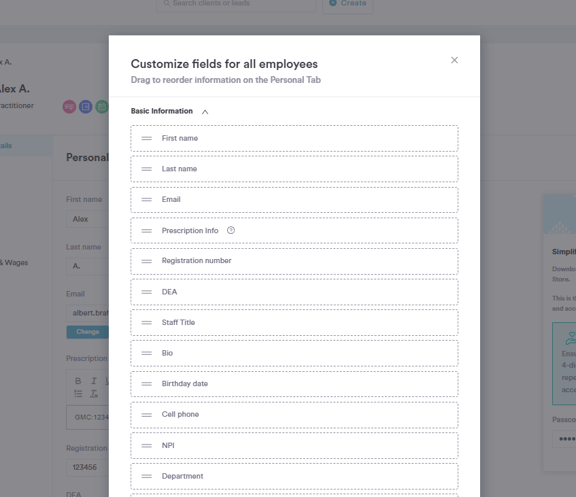Open the Wages sidebar item
The height and width of the screenshot is (497, 576).
tap(15, 263)
